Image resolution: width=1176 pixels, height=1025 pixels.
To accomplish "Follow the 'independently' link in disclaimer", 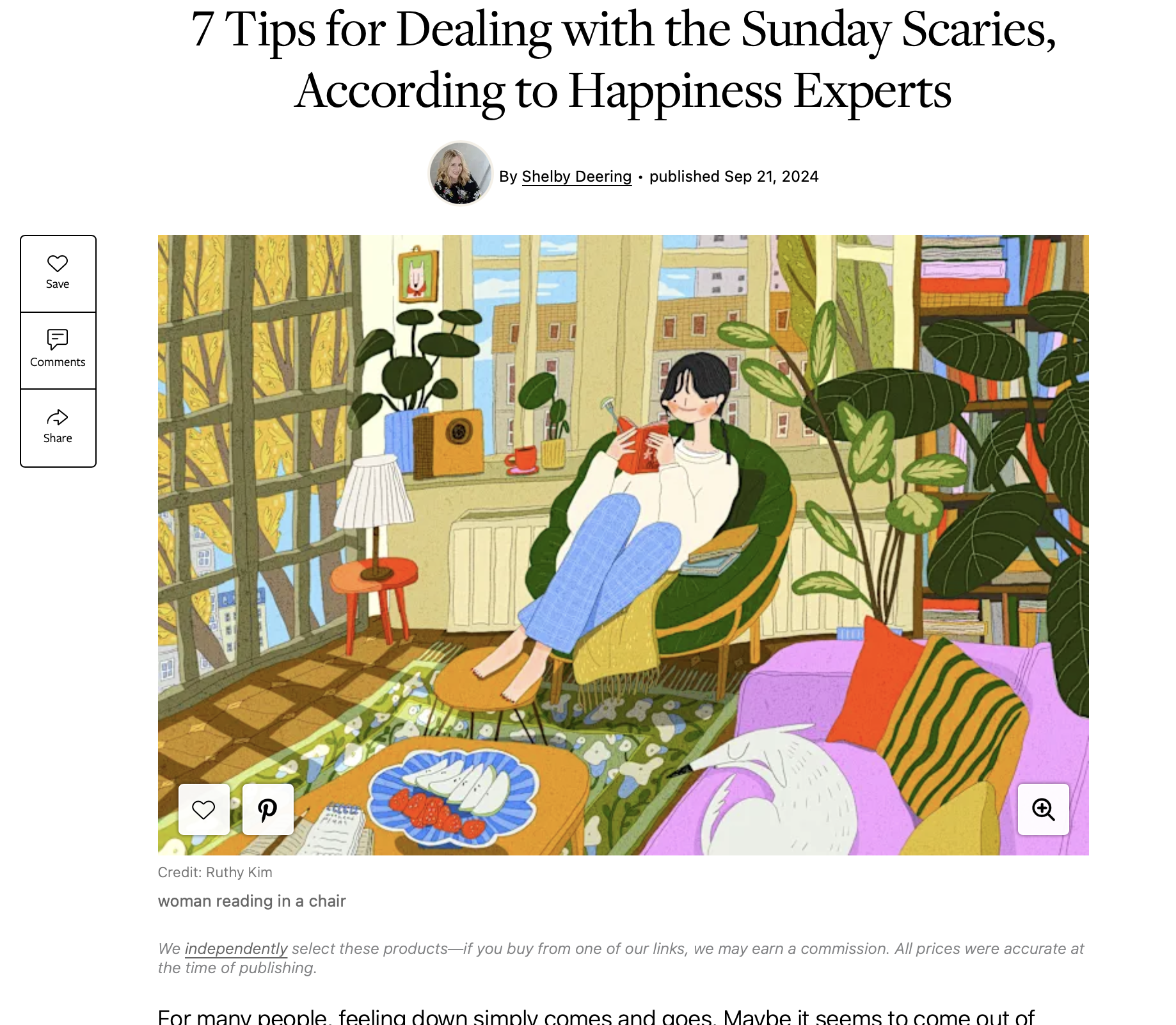I will pos(236,949).
